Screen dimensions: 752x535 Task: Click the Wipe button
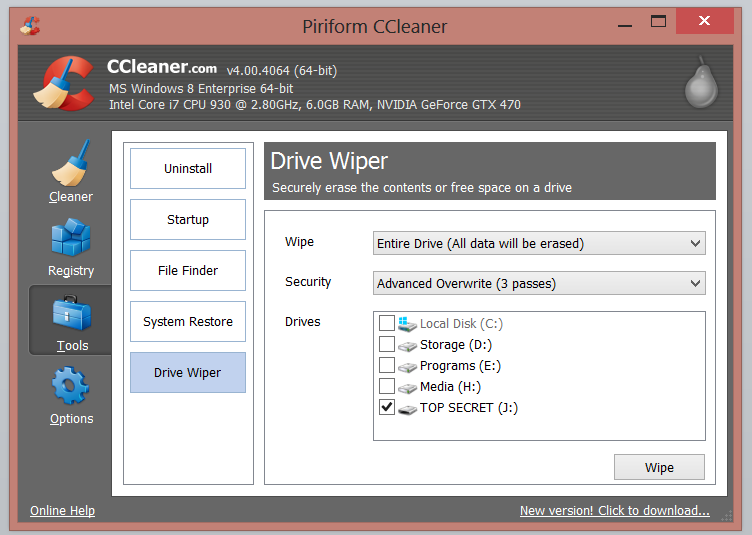(659, 467)
